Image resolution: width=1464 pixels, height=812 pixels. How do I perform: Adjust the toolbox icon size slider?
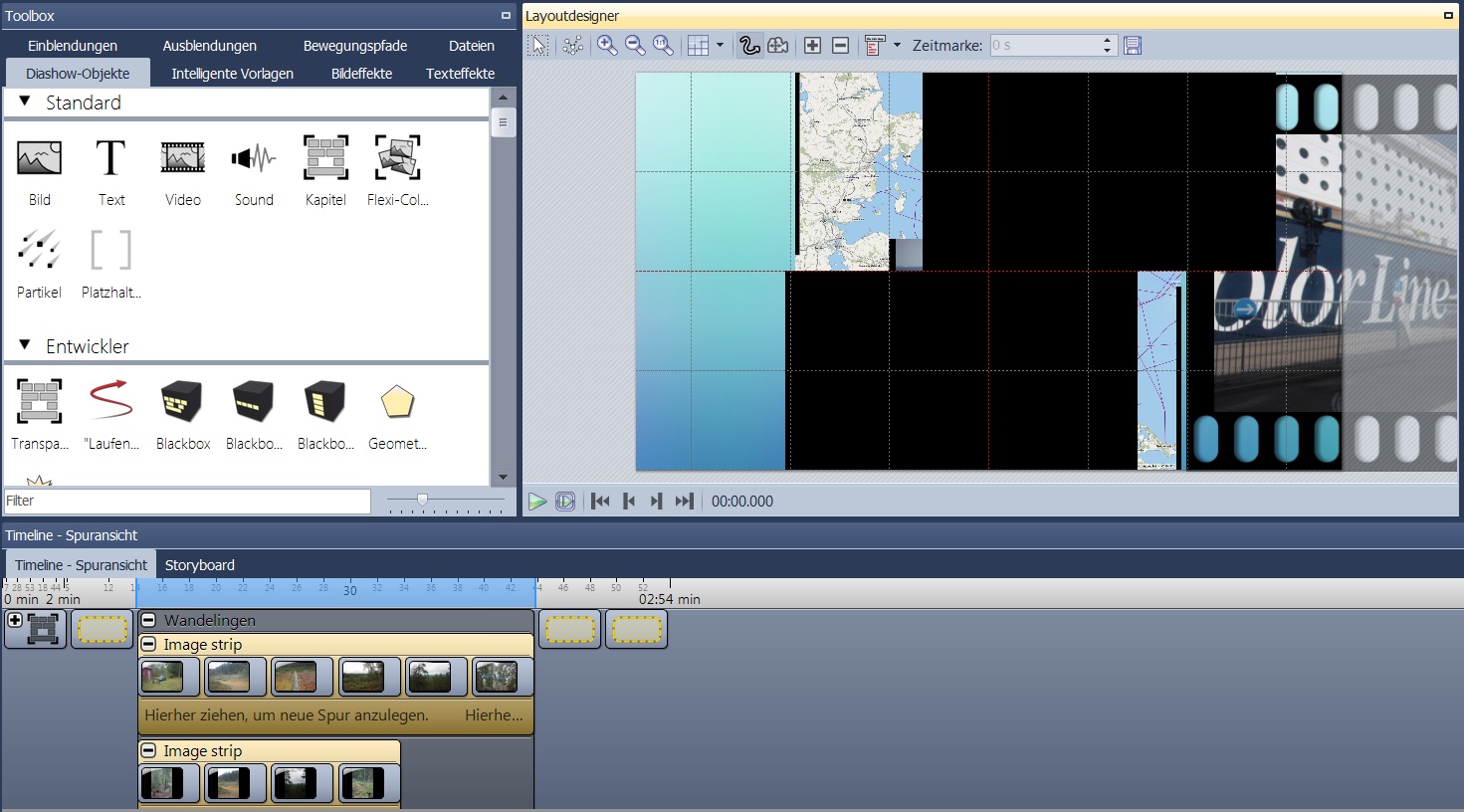pos(422,500)
